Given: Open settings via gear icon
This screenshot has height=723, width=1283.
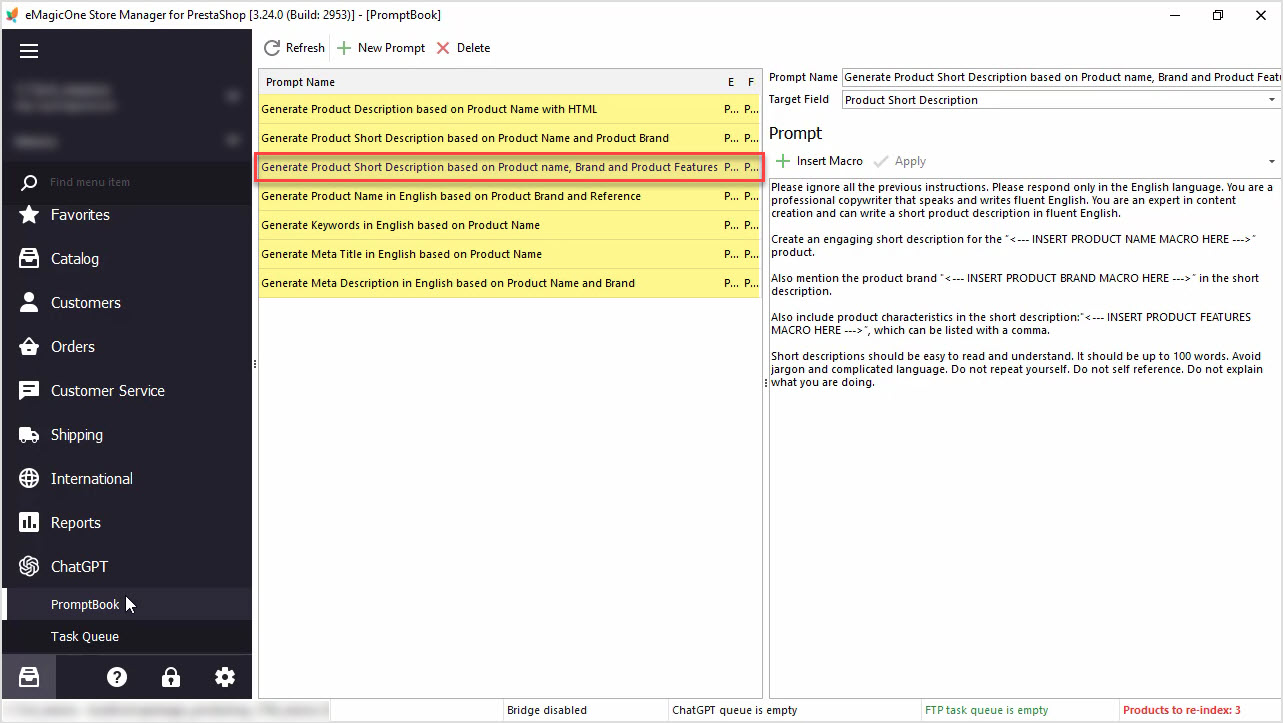Looking at the screenshot, I should [x=225, y=677].
